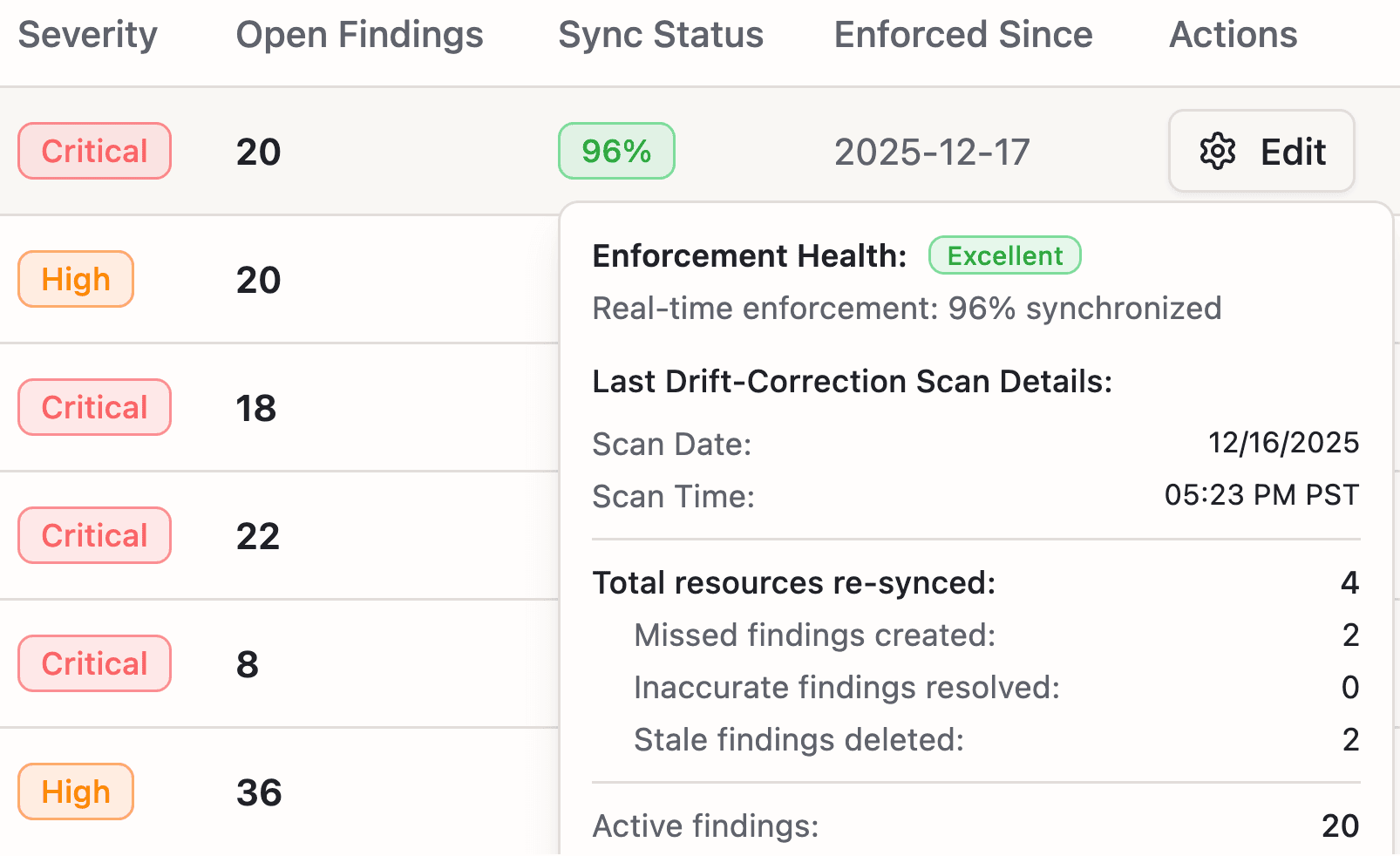Viewport: 1400px width, 856px height.
Task: Select the High severity badge with 20 findings
Action: coord(75,279)
